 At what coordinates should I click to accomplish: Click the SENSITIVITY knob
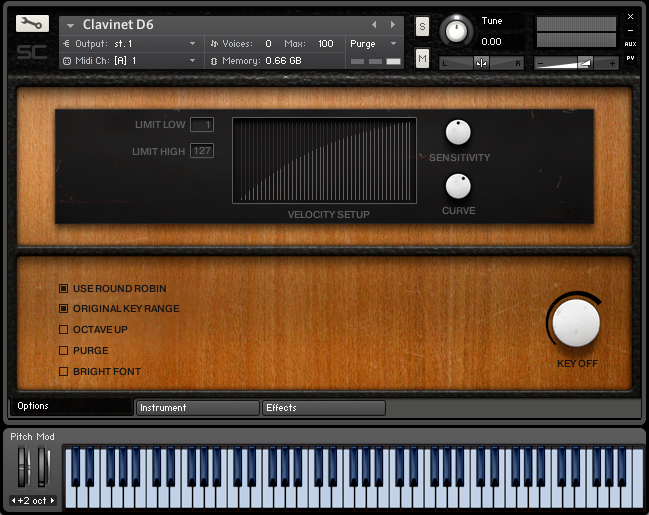pyautogui.click(x=458, y=132)
